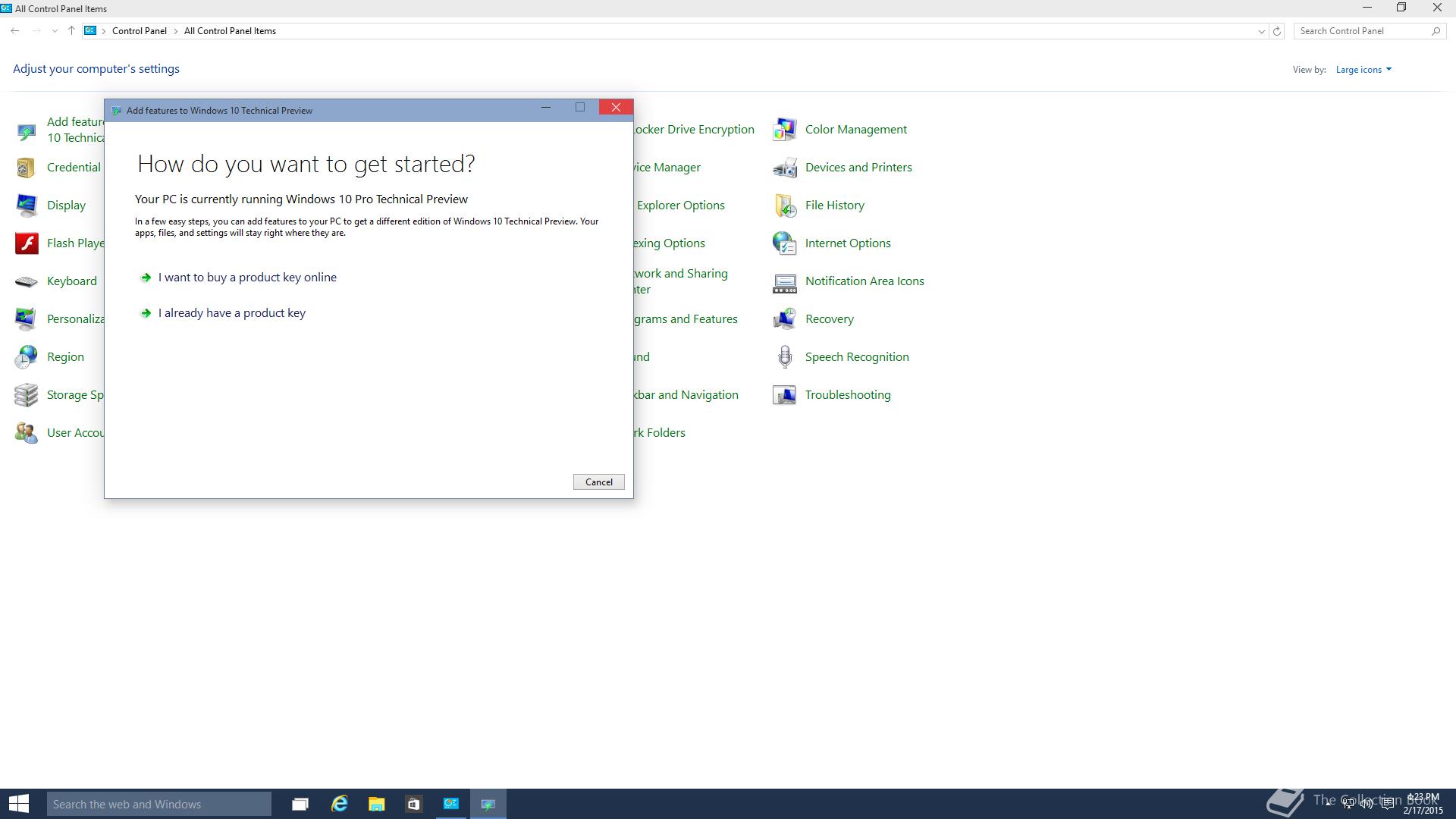This screenshot has height=819, width=1456.
Task: Open the Keyboard link
Action: pyautogui.click(x=72, y=281)
